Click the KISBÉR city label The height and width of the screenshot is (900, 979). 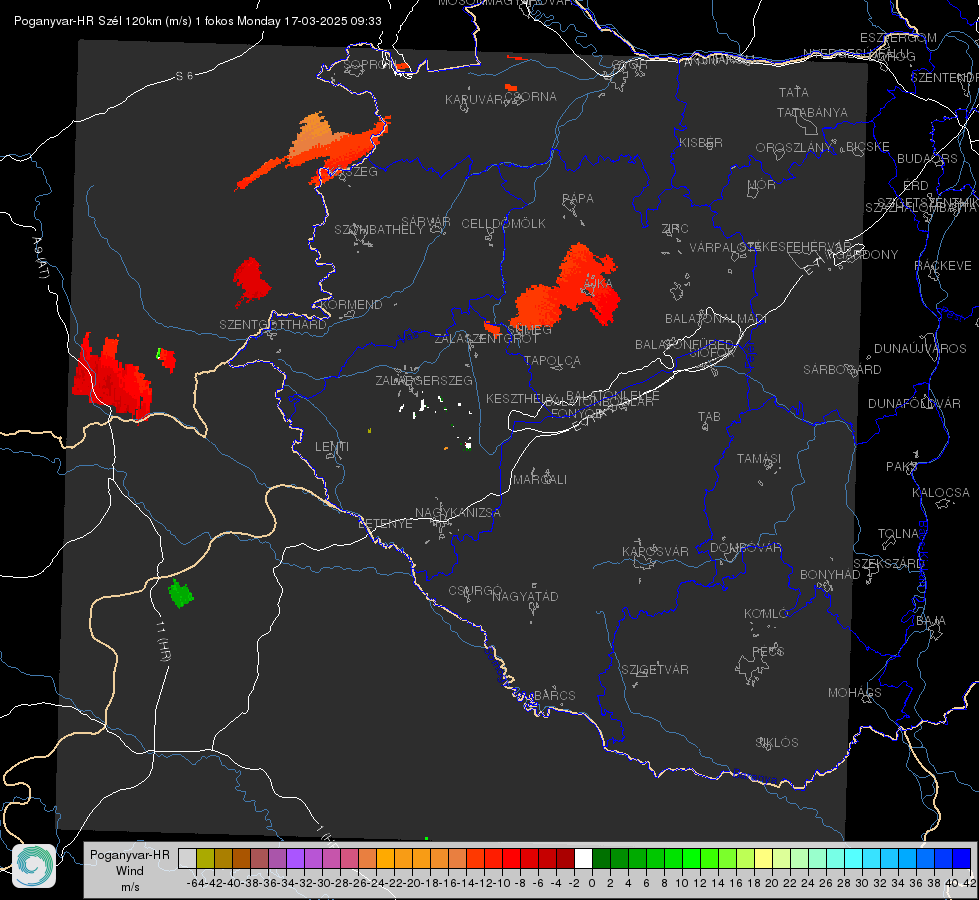pyautogui.click(x=701, y=143)
